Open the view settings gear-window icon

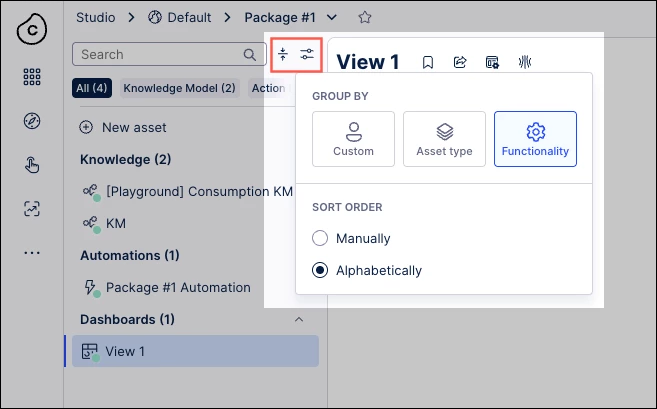[492, 62]
